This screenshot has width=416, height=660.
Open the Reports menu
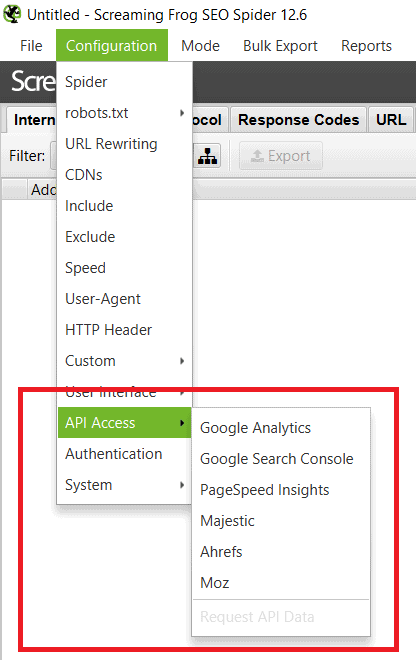coord(366,45)
